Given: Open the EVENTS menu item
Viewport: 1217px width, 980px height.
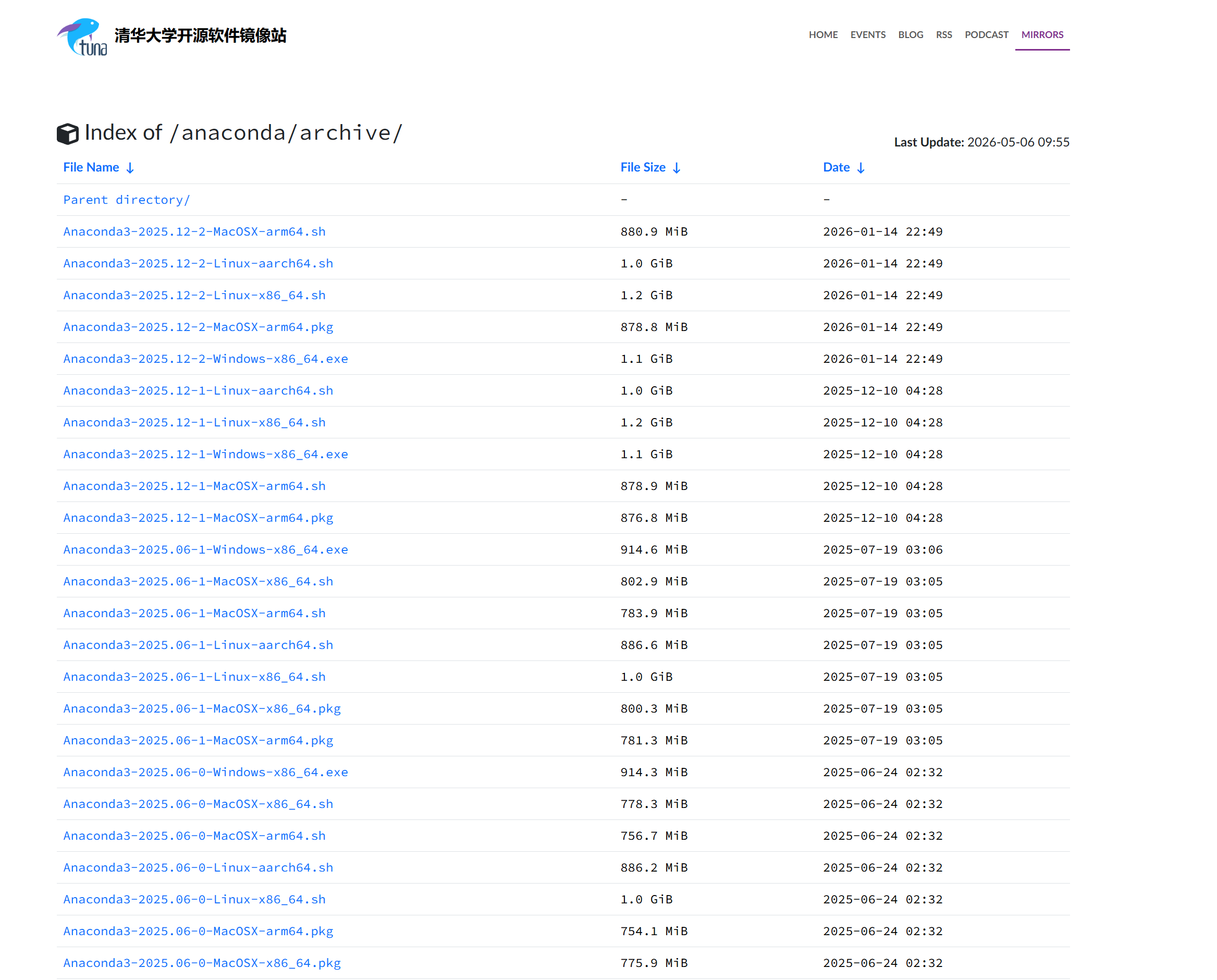Looking at the screenshot, I should (868, 35).
